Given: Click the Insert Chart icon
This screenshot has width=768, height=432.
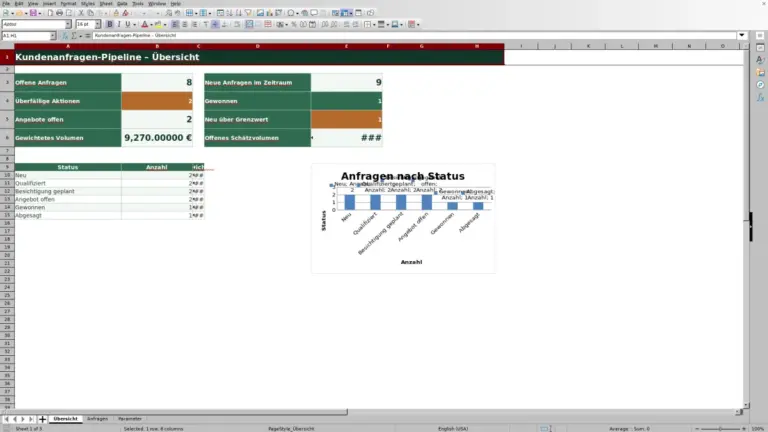Looking at the screenshot, I should coord(269,13).
